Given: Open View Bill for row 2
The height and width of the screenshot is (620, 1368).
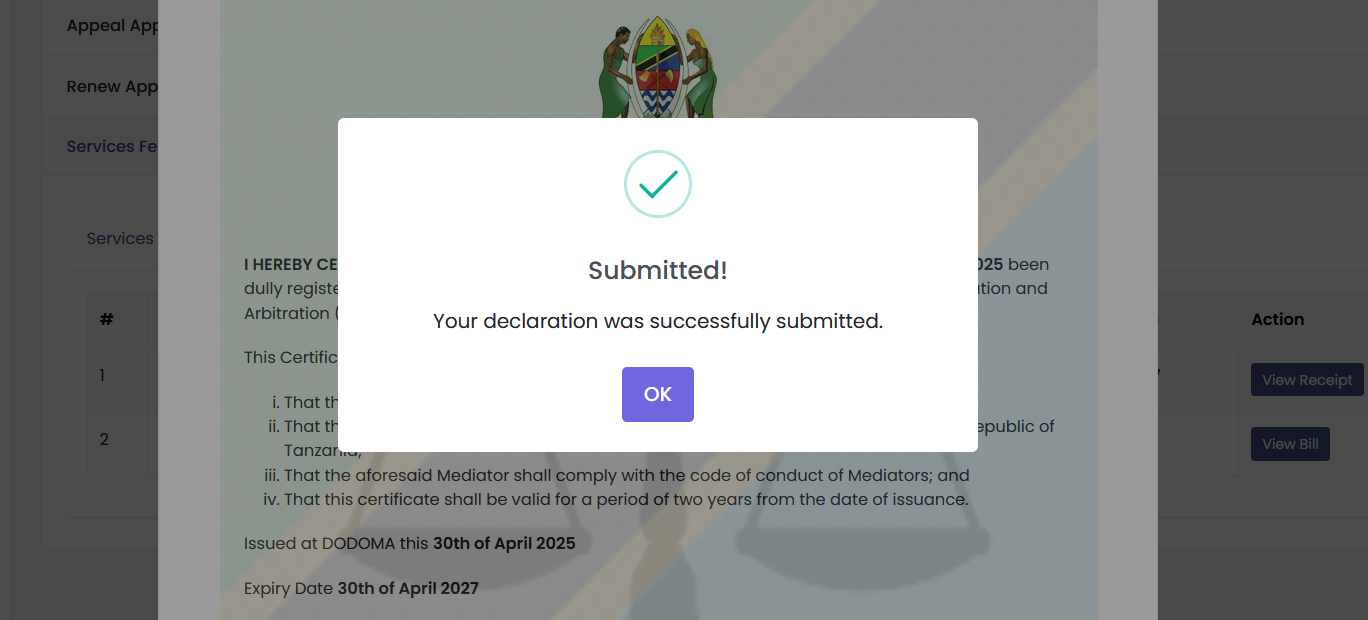Looking at the screenshot, I should click(1289, 444).
